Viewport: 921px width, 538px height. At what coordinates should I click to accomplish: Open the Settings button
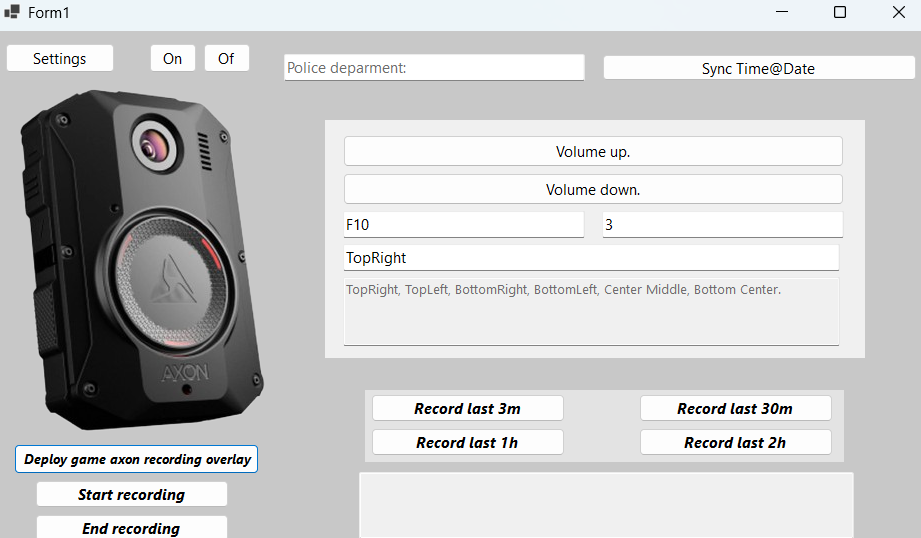[x=59, y=59]
